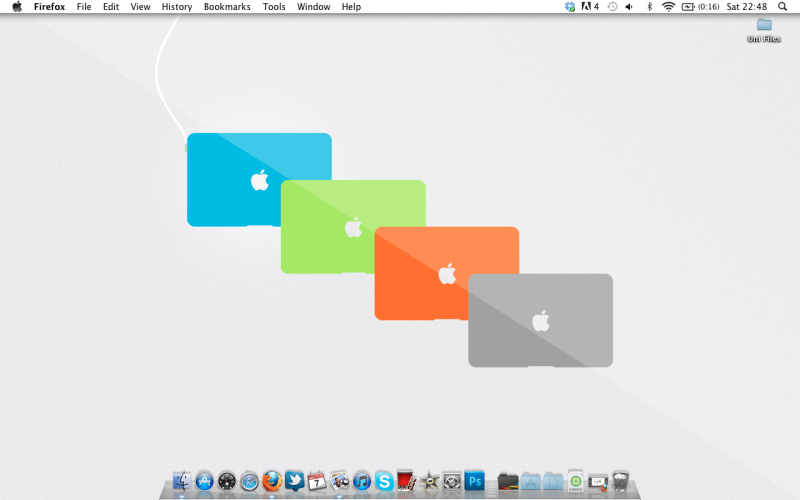Click the Sat 22:48 clock
The height and width of the screenshot is (500, 800).
point(746,7)
